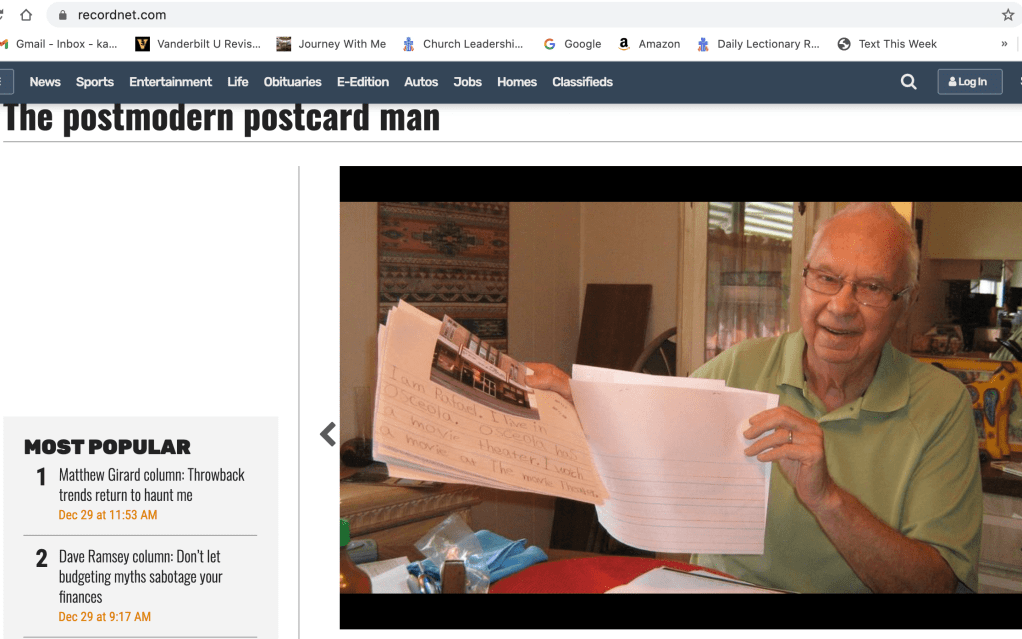The image size is (1022, 639).
Task: Open the Obituaries section
Action: point(292,82)
